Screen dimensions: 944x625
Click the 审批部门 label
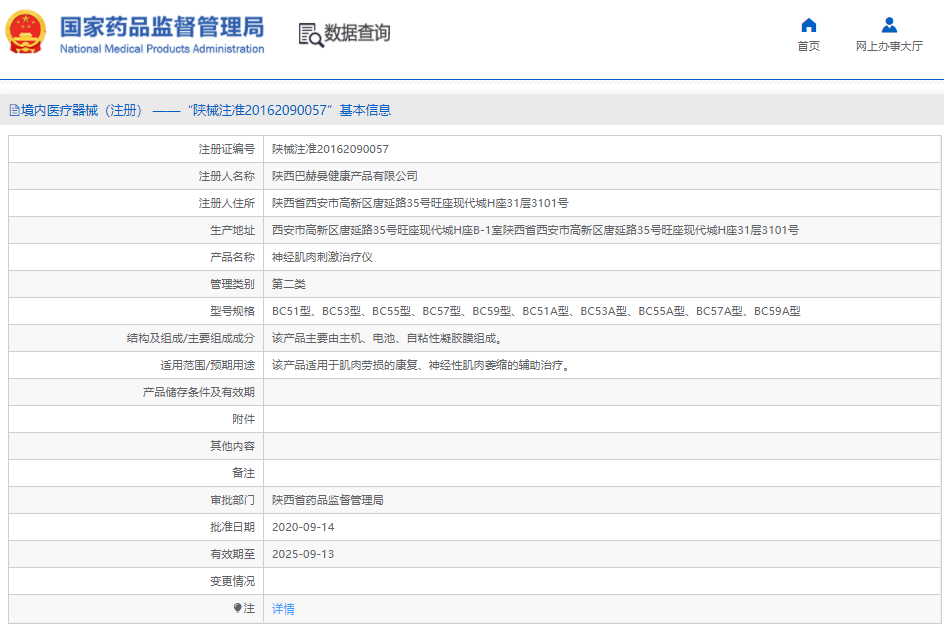pos(232,500)
